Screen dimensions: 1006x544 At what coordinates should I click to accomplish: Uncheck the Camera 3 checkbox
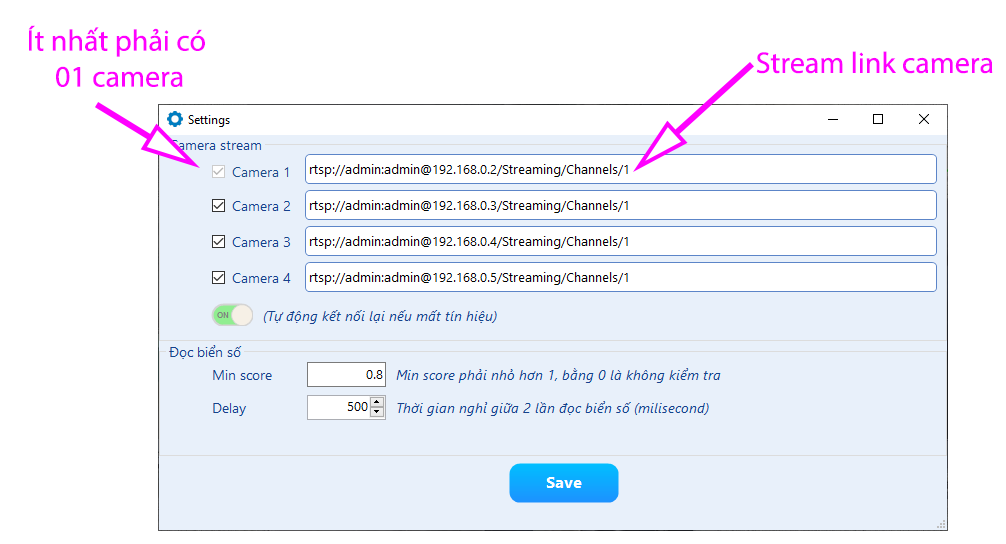[218, 242]
